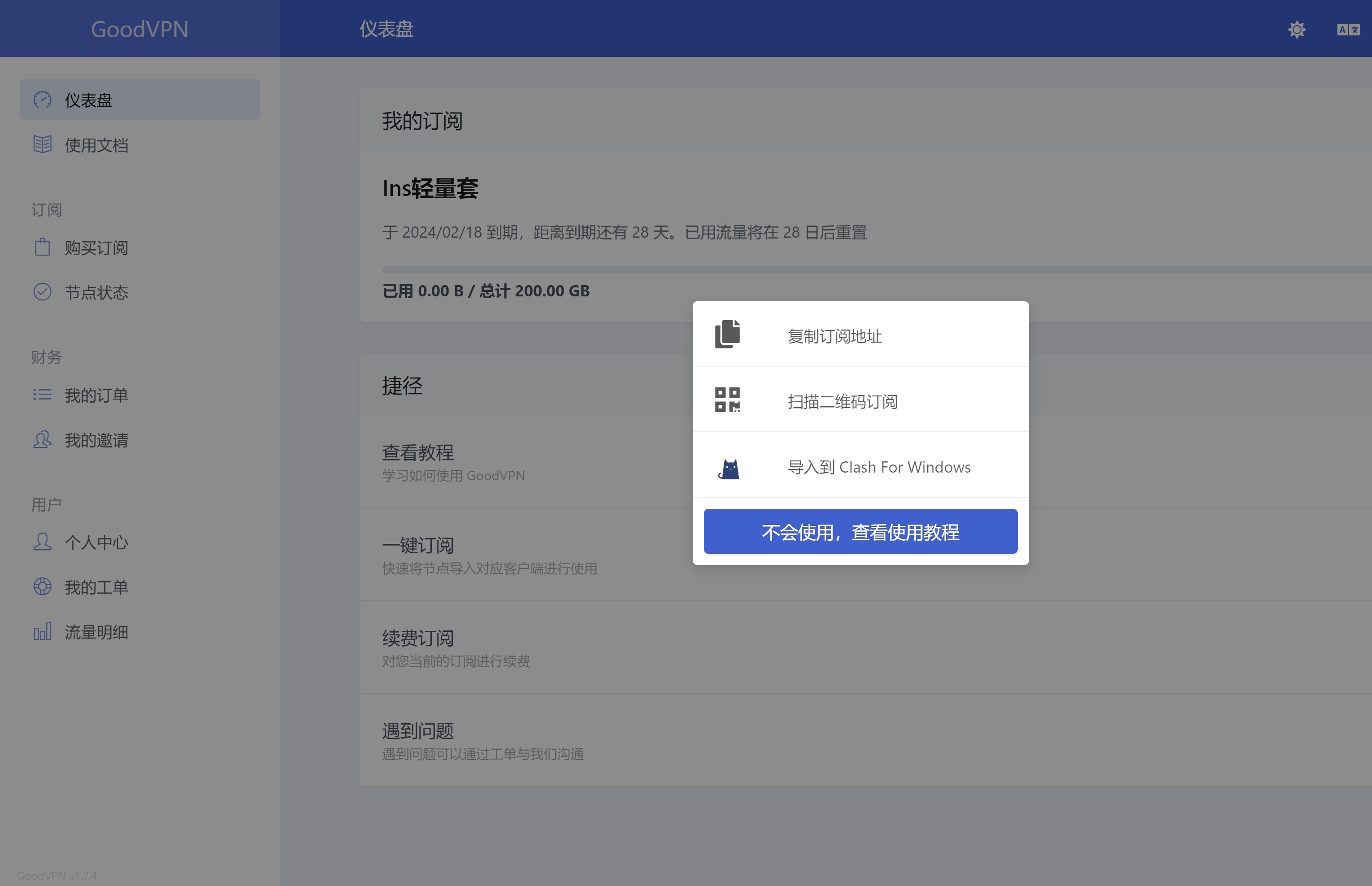This screenshot has height=886, width=1372.
Task: Click the dashboard gauge icon in sidebar
Action: 42,100
